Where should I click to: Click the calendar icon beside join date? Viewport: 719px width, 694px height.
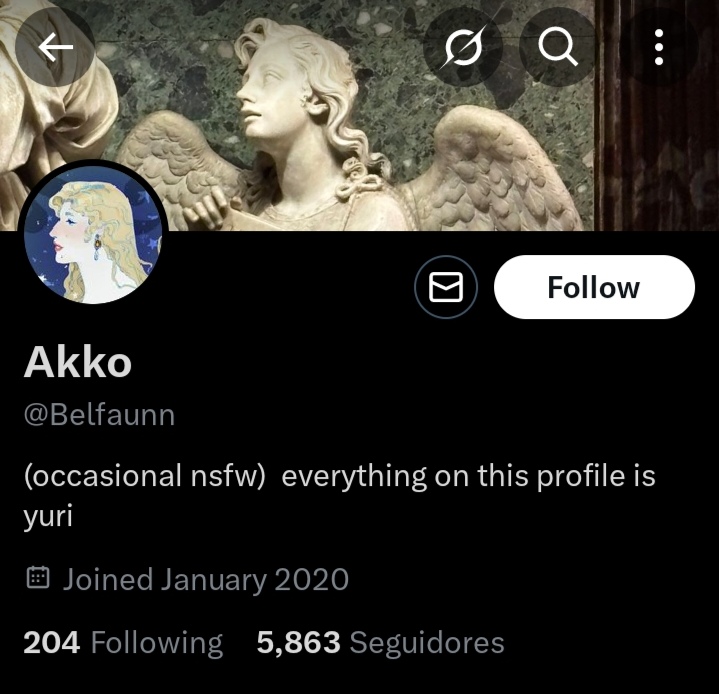[x=38, y=578]
